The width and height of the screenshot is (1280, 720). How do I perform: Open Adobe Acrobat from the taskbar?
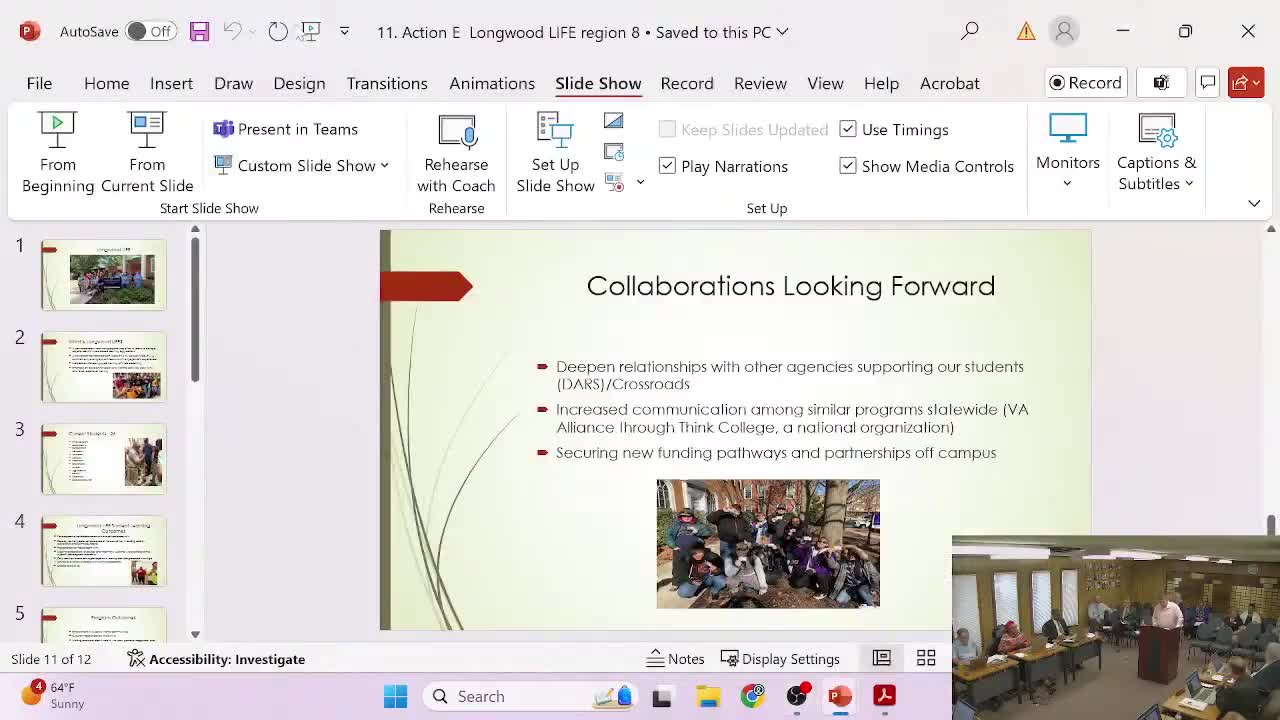884,696
